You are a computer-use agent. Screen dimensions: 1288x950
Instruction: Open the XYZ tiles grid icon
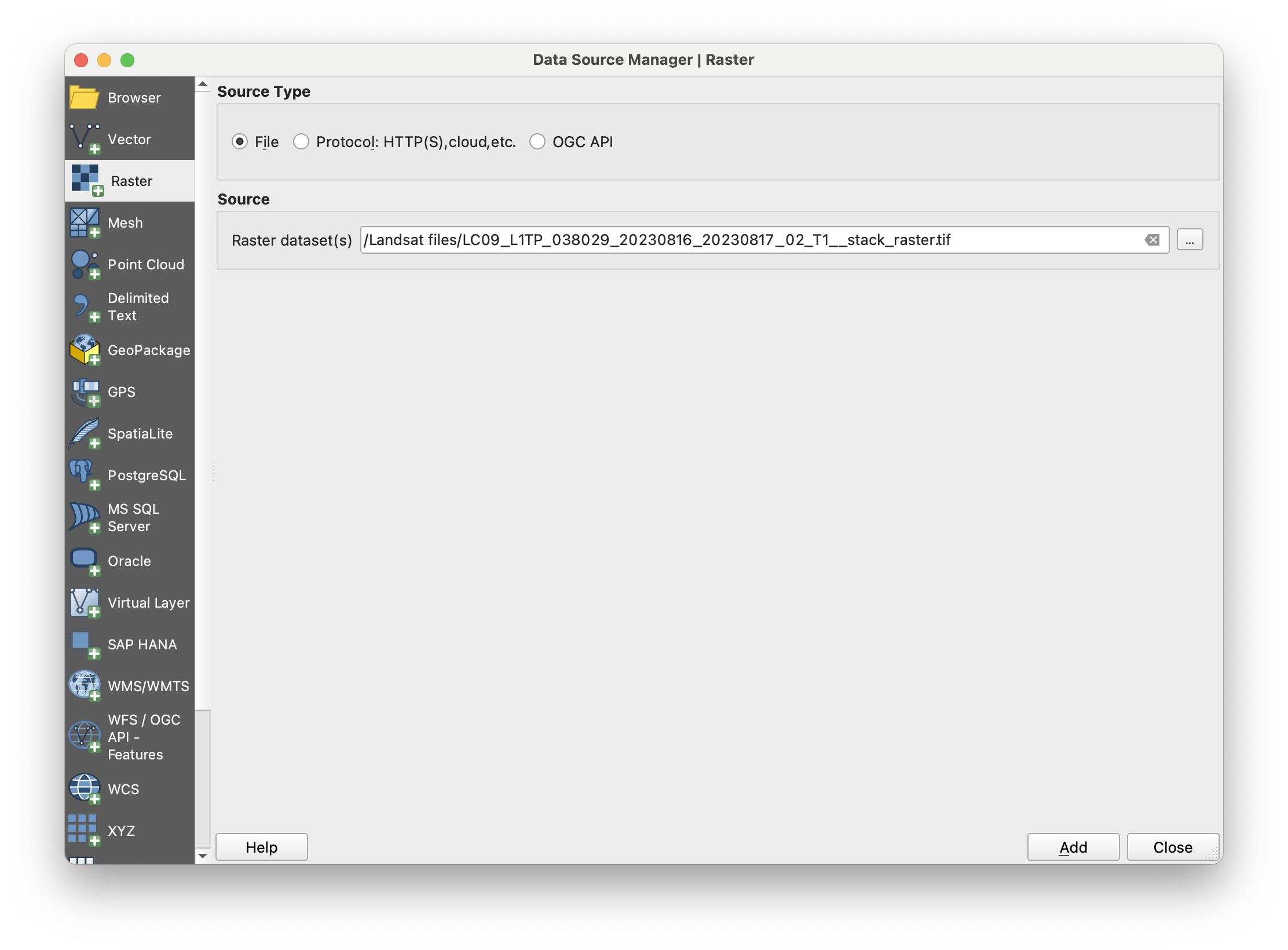point(85,831)
